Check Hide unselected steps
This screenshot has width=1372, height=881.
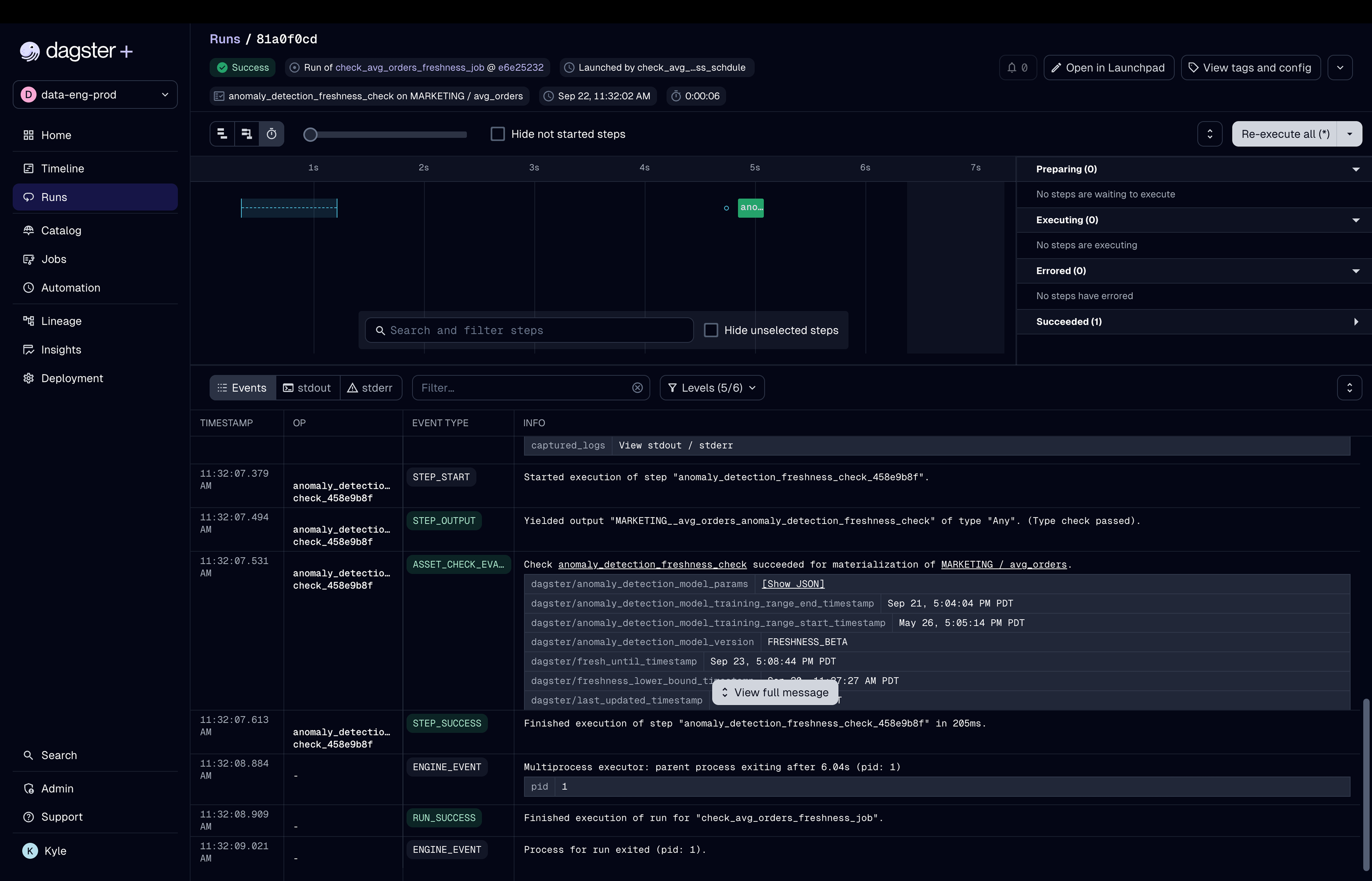coord(711,330)
